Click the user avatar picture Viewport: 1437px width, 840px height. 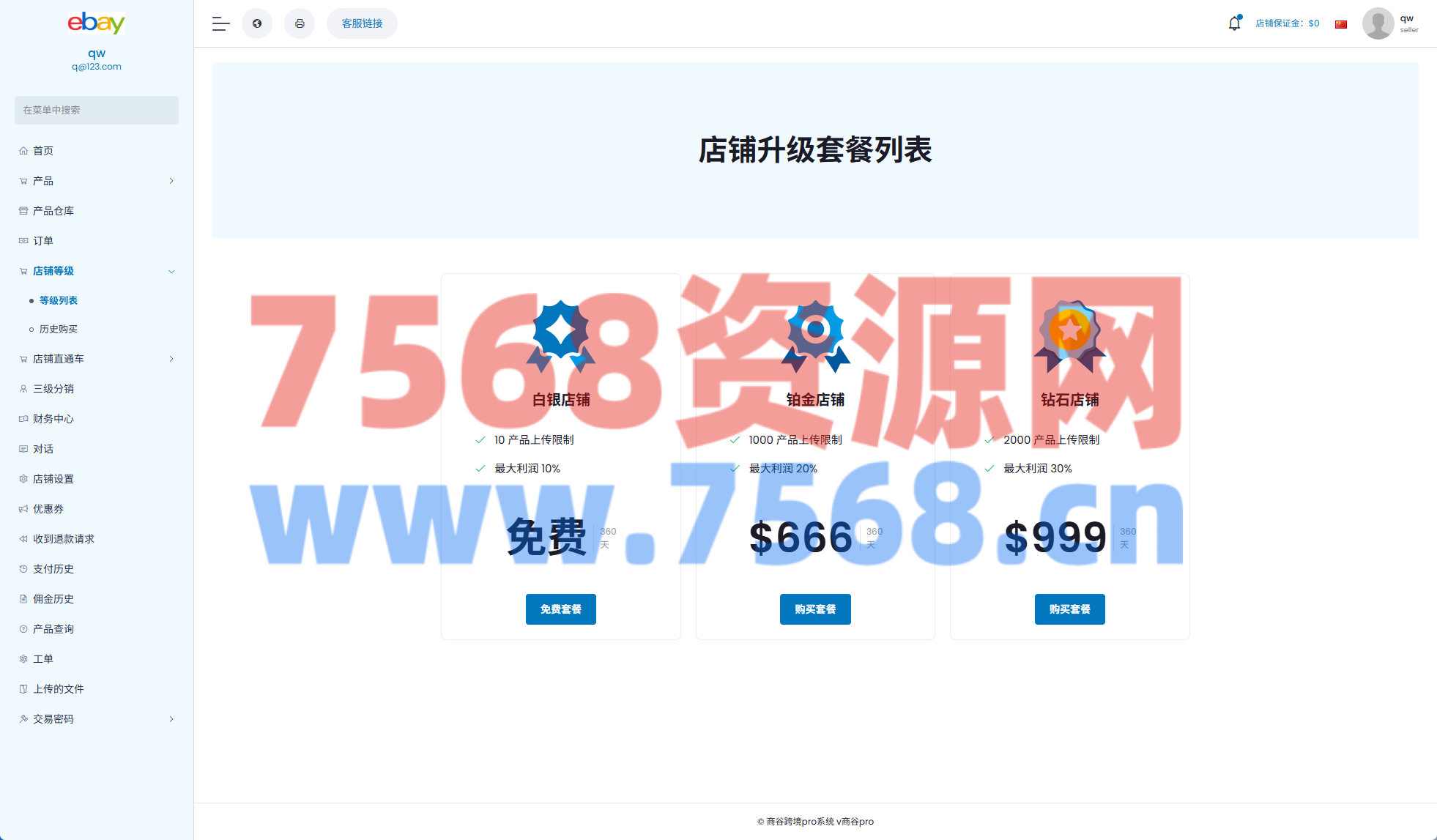coord(1378,23)
